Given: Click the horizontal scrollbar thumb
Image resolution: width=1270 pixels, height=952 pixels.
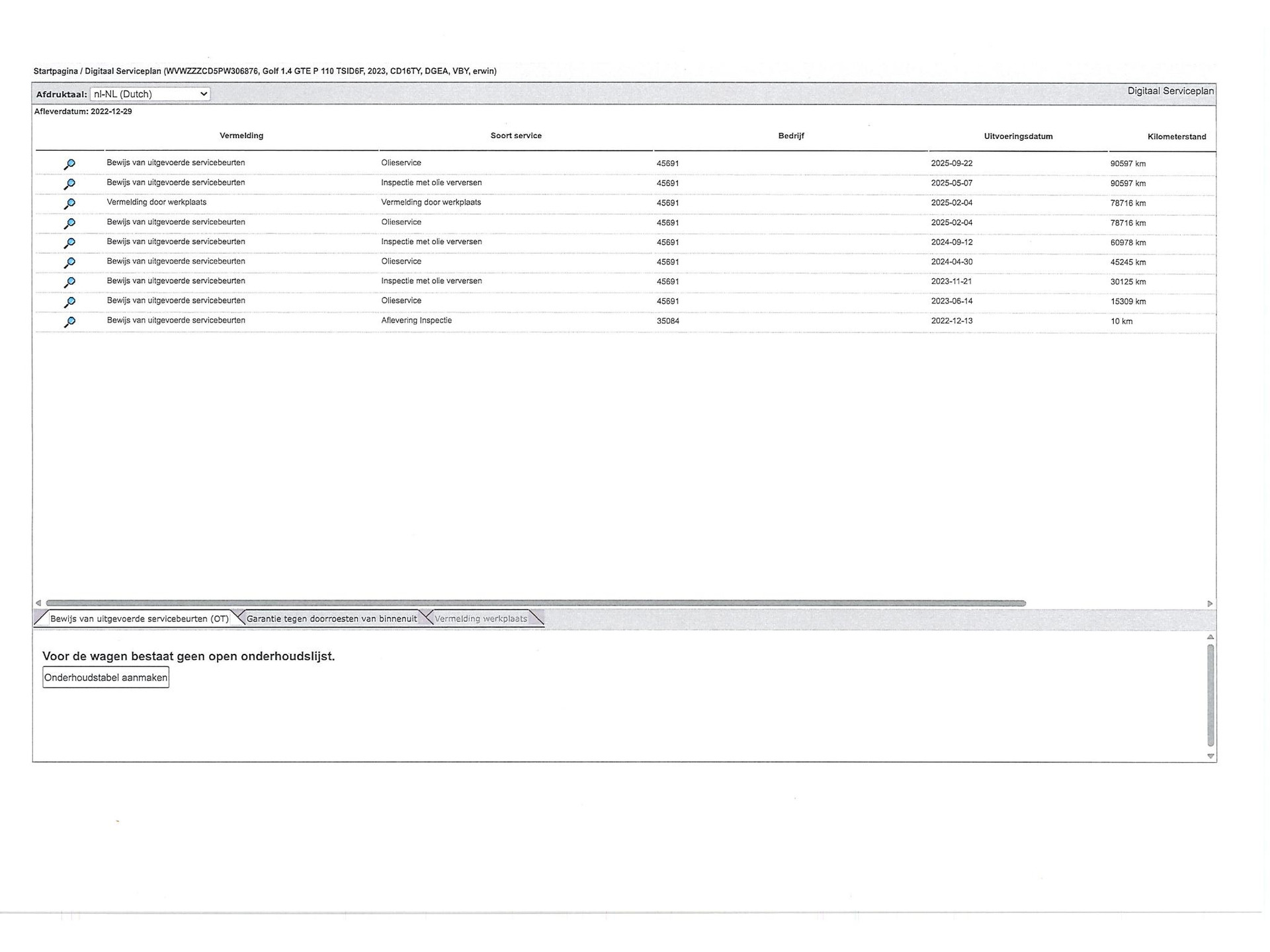Looking at the screenshot, I should point(536,603).
